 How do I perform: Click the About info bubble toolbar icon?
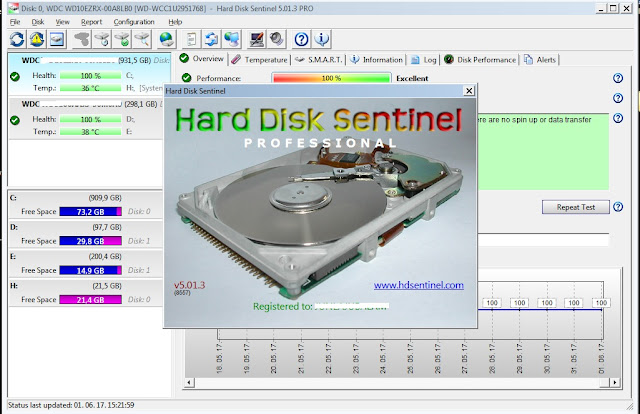tap(322, 40)
